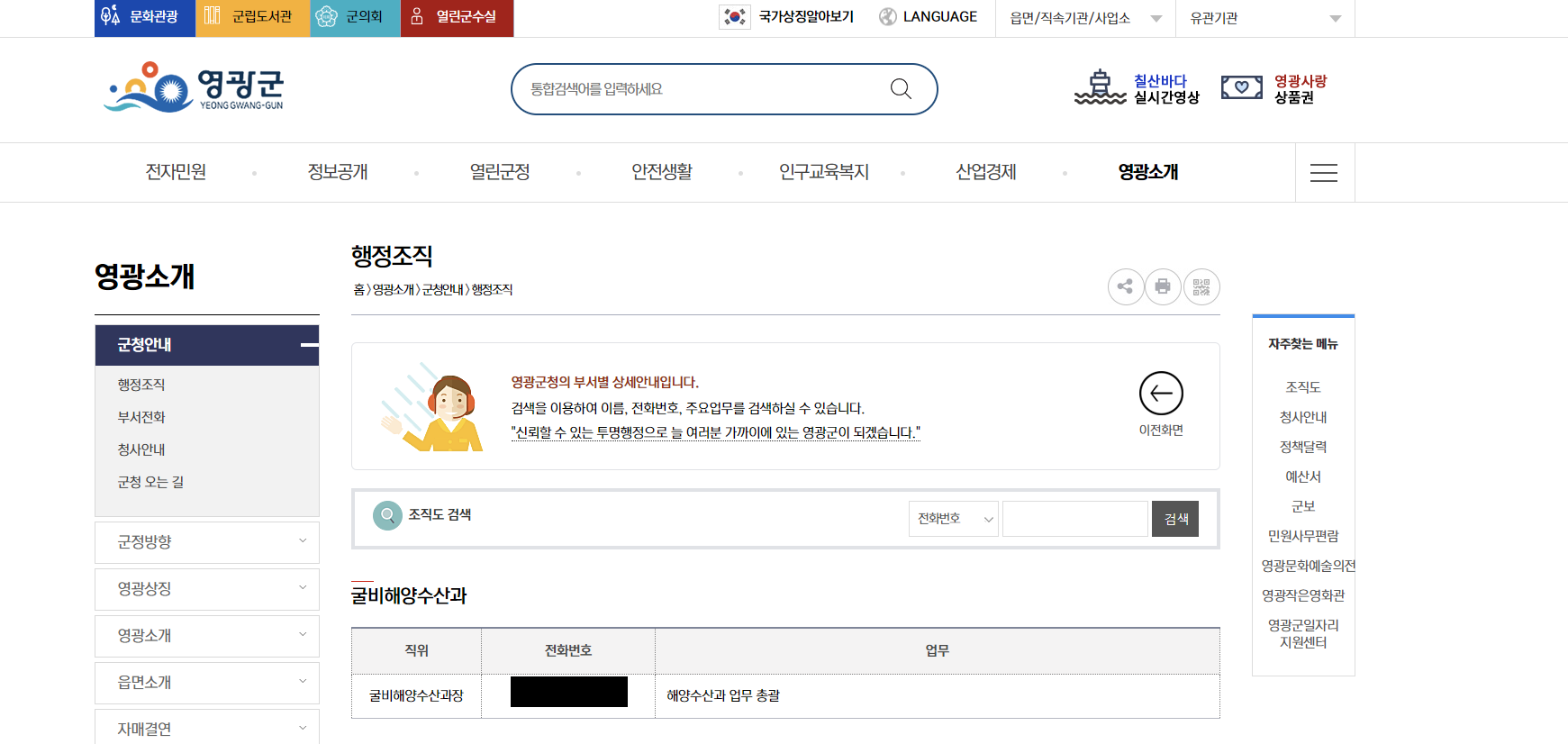Open 영광군일자리 지원센터 in frequent menu
Image resolution: width=1568 pixels, height=744 pixels.
[1303, 633]
